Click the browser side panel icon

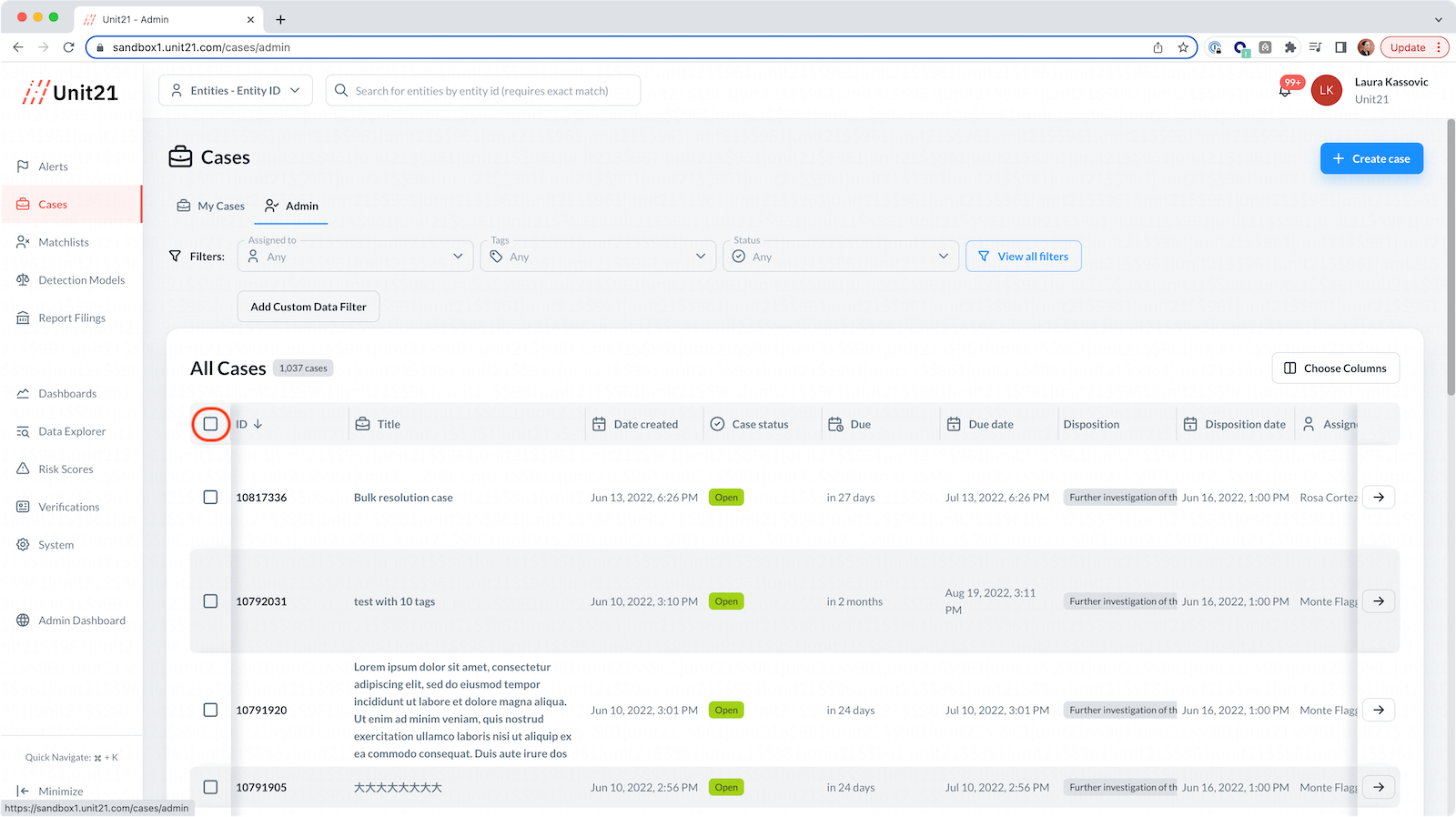(1340, 47)
